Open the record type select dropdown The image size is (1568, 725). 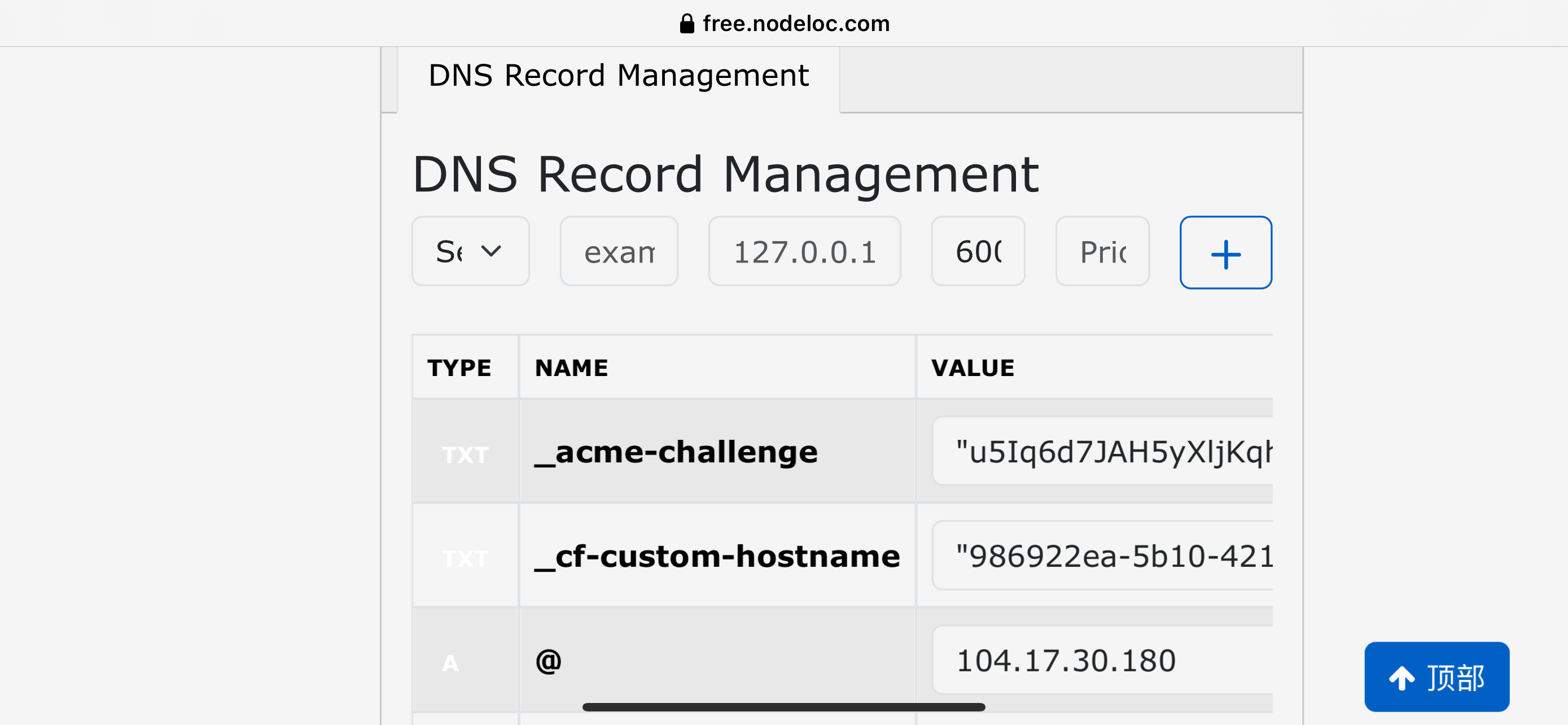471,251
